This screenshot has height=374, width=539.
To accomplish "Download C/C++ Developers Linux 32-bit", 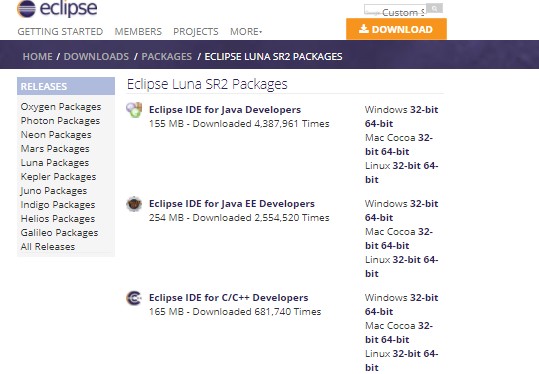I will click(407, 354).
